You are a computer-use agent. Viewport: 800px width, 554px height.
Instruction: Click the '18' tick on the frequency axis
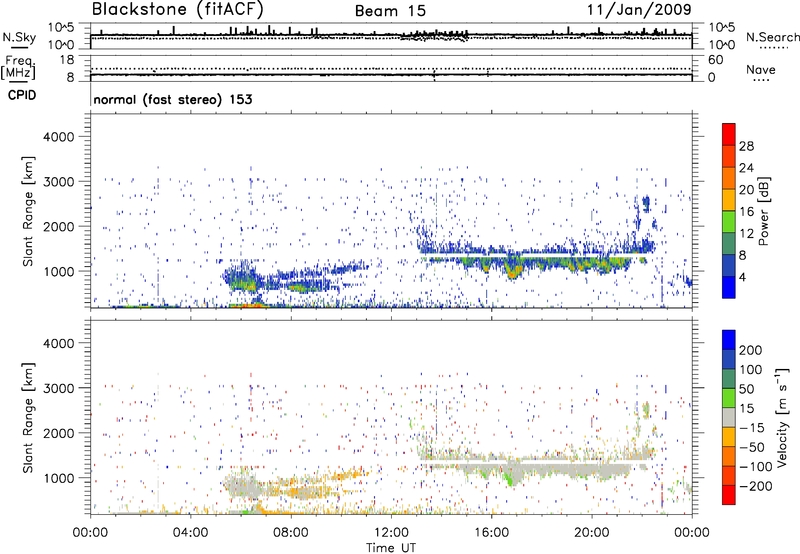(67, 60)
